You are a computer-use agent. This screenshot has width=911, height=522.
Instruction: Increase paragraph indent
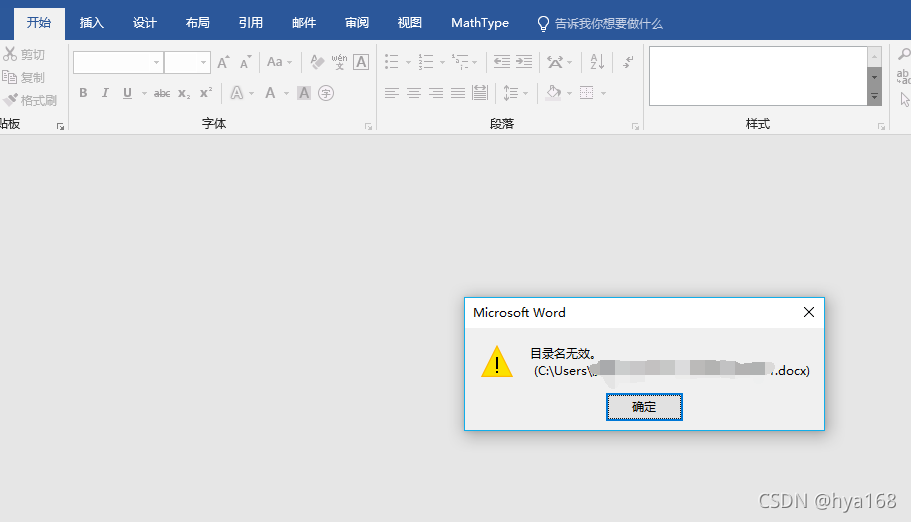(x=523, y=62)
